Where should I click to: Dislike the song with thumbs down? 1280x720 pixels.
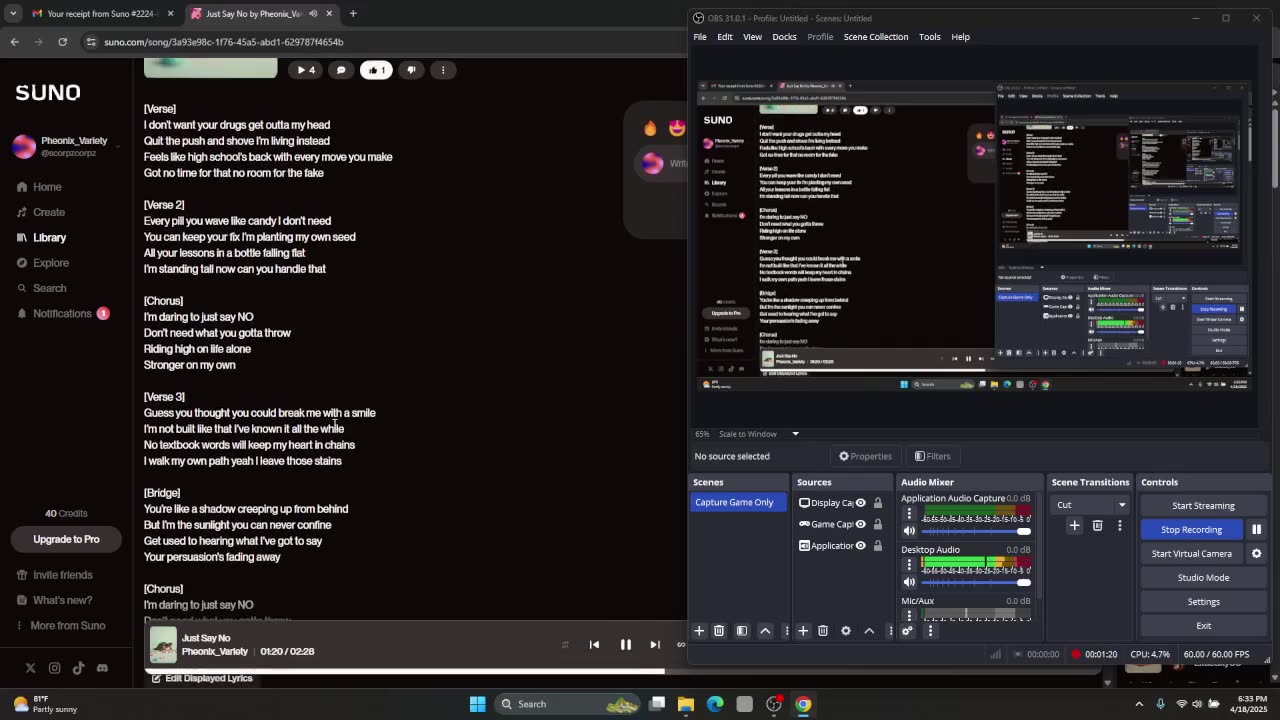pos(411,70)
